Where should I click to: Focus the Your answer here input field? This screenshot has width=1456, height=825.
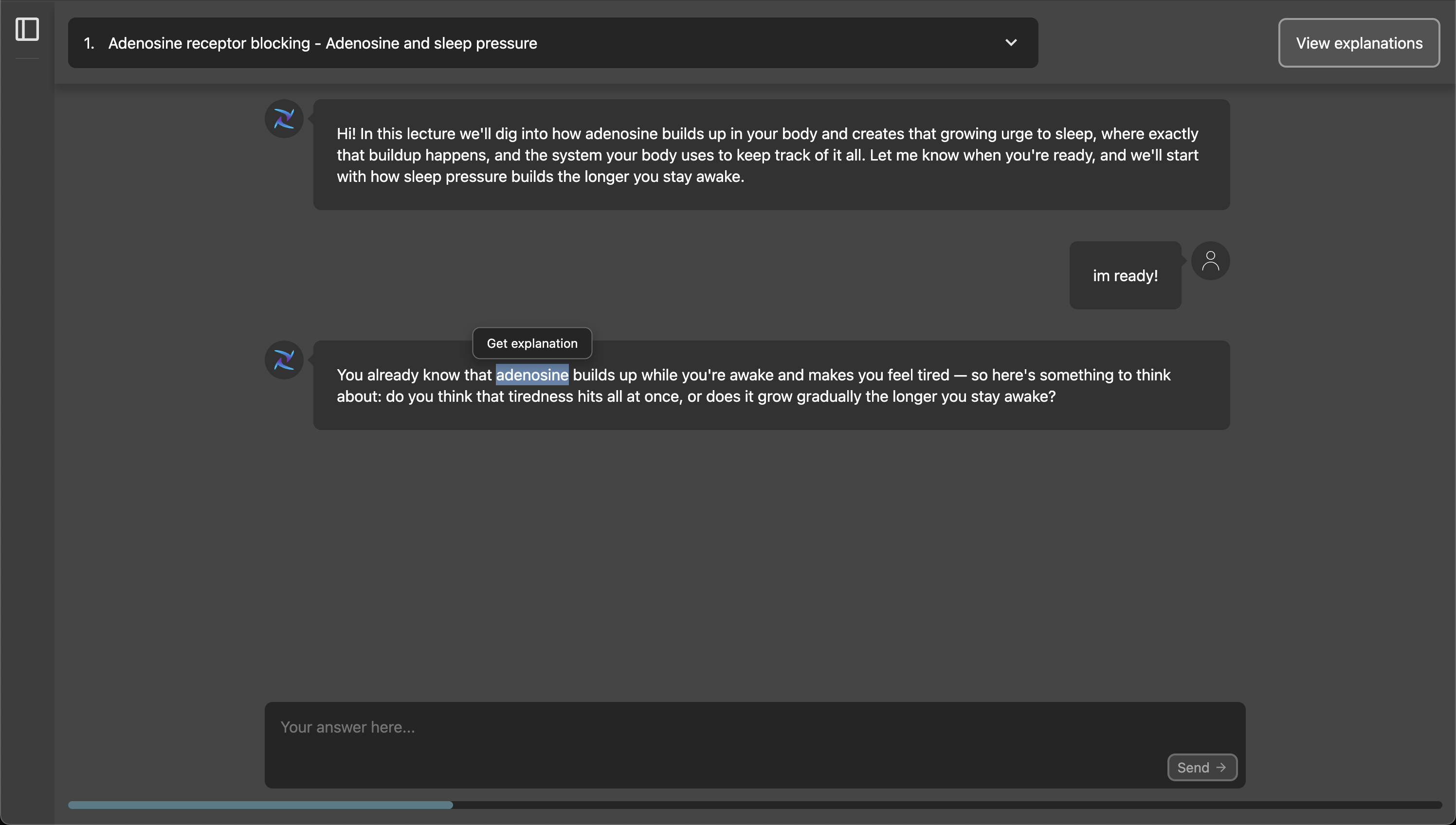(754, 745)
